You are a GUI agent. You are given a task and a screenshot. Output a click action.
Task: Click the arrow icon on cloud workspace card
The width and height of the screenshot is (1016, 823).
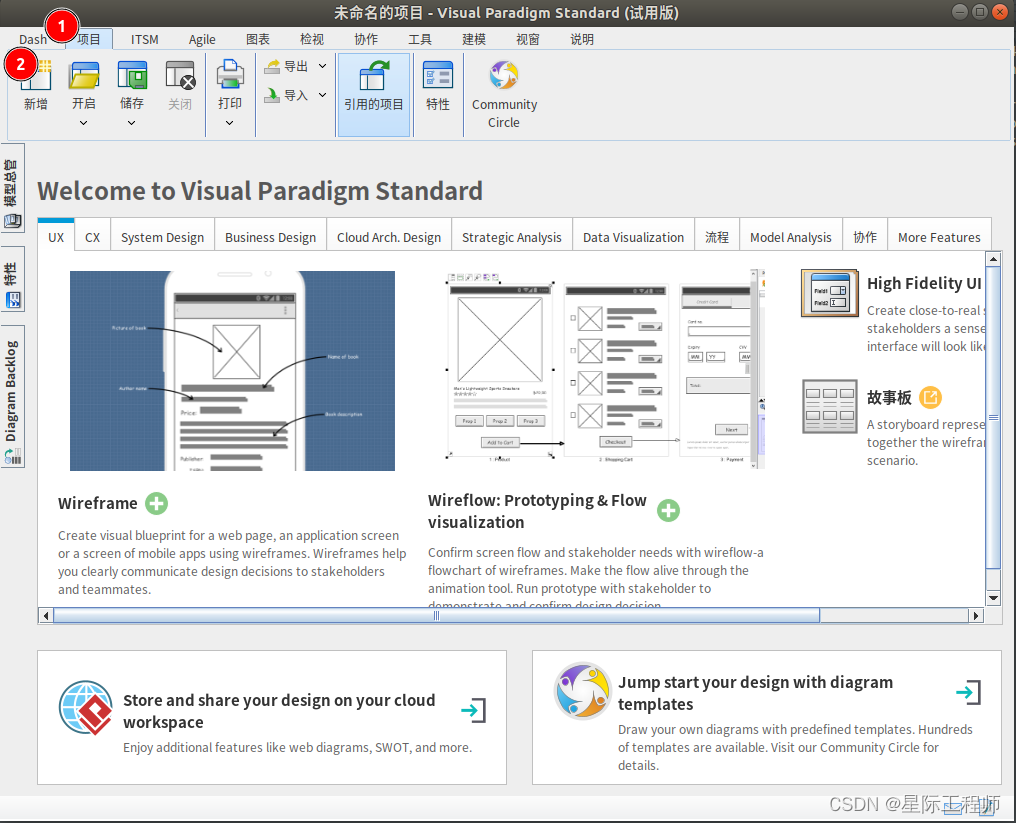474,710
